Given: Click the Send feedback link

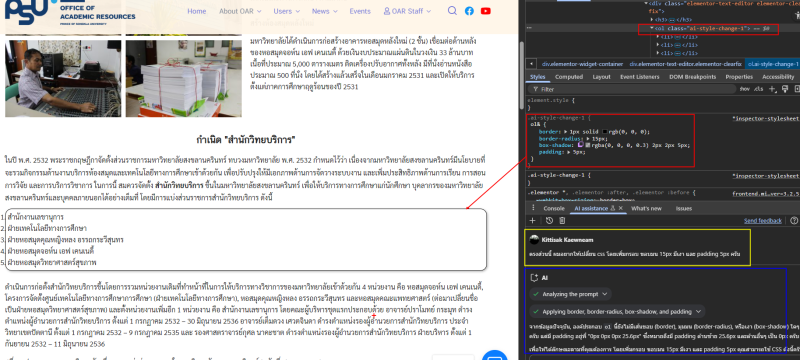Looking at the screenshot, I should coord(763,220).
